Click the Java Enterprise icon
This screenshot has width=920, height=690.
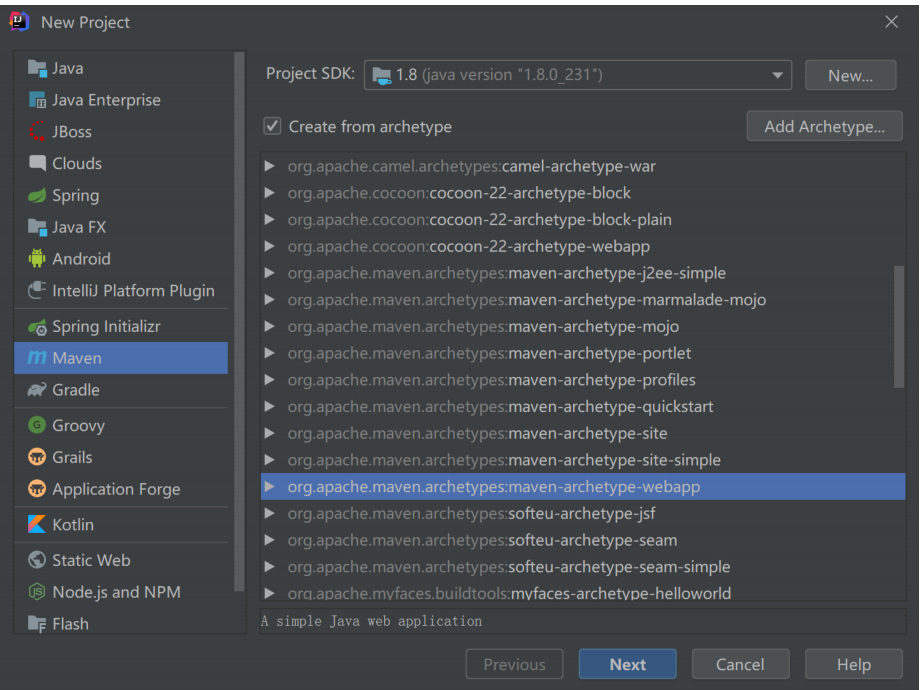(37, 100)
